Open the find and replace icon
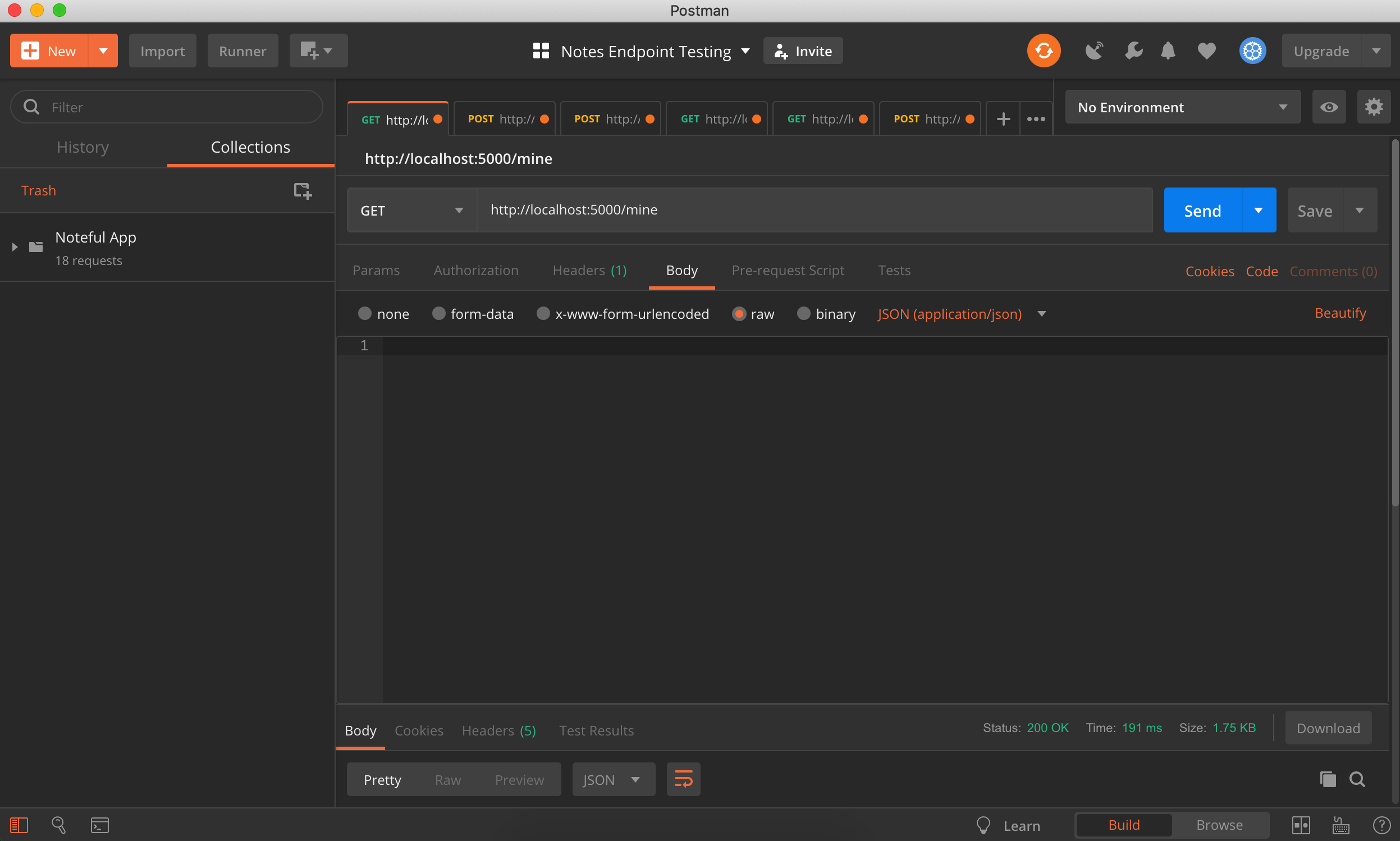This screenshot has height=841, width=1400. (59, 825)
